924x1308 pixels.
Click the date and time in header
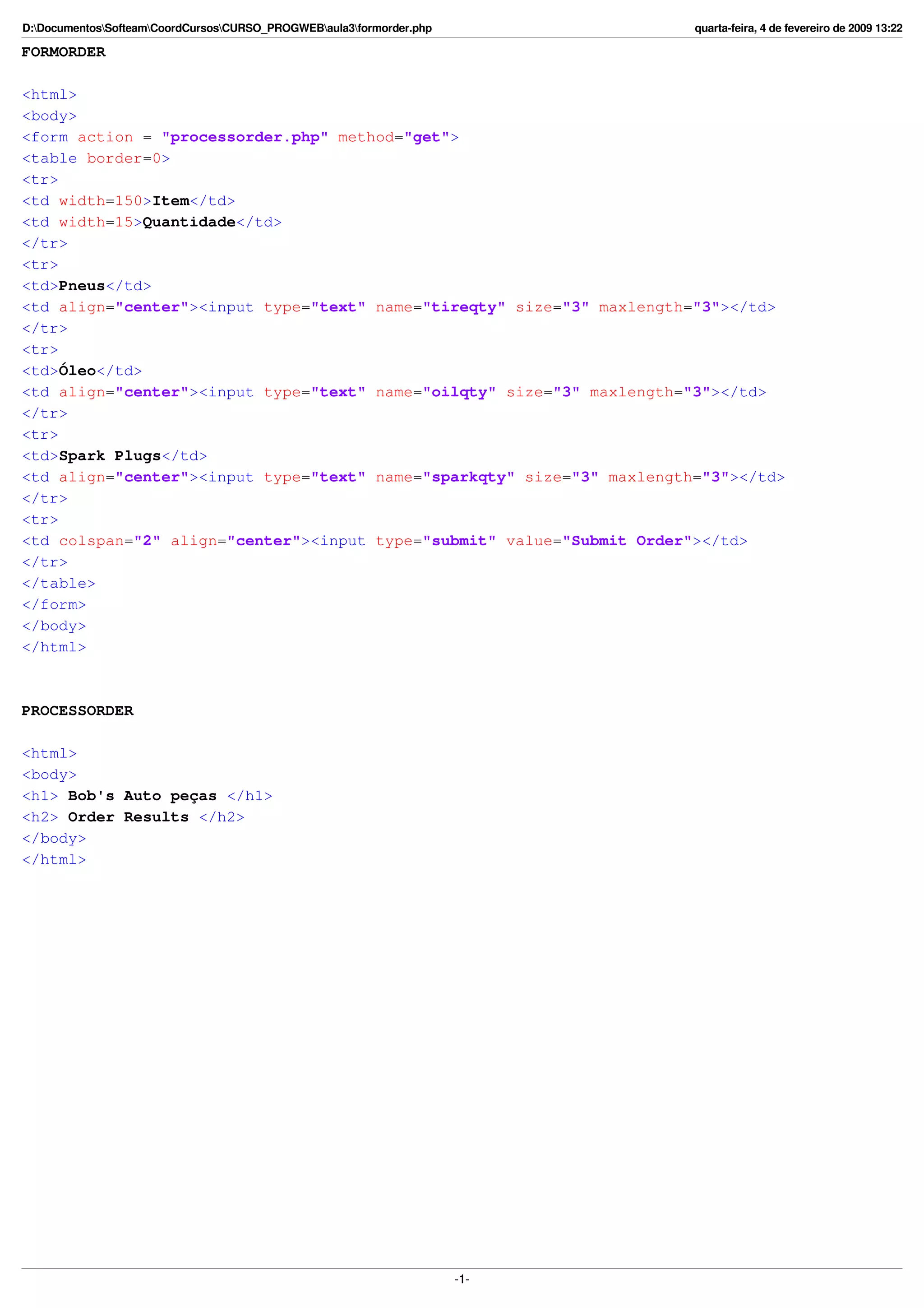coord(798,28)
